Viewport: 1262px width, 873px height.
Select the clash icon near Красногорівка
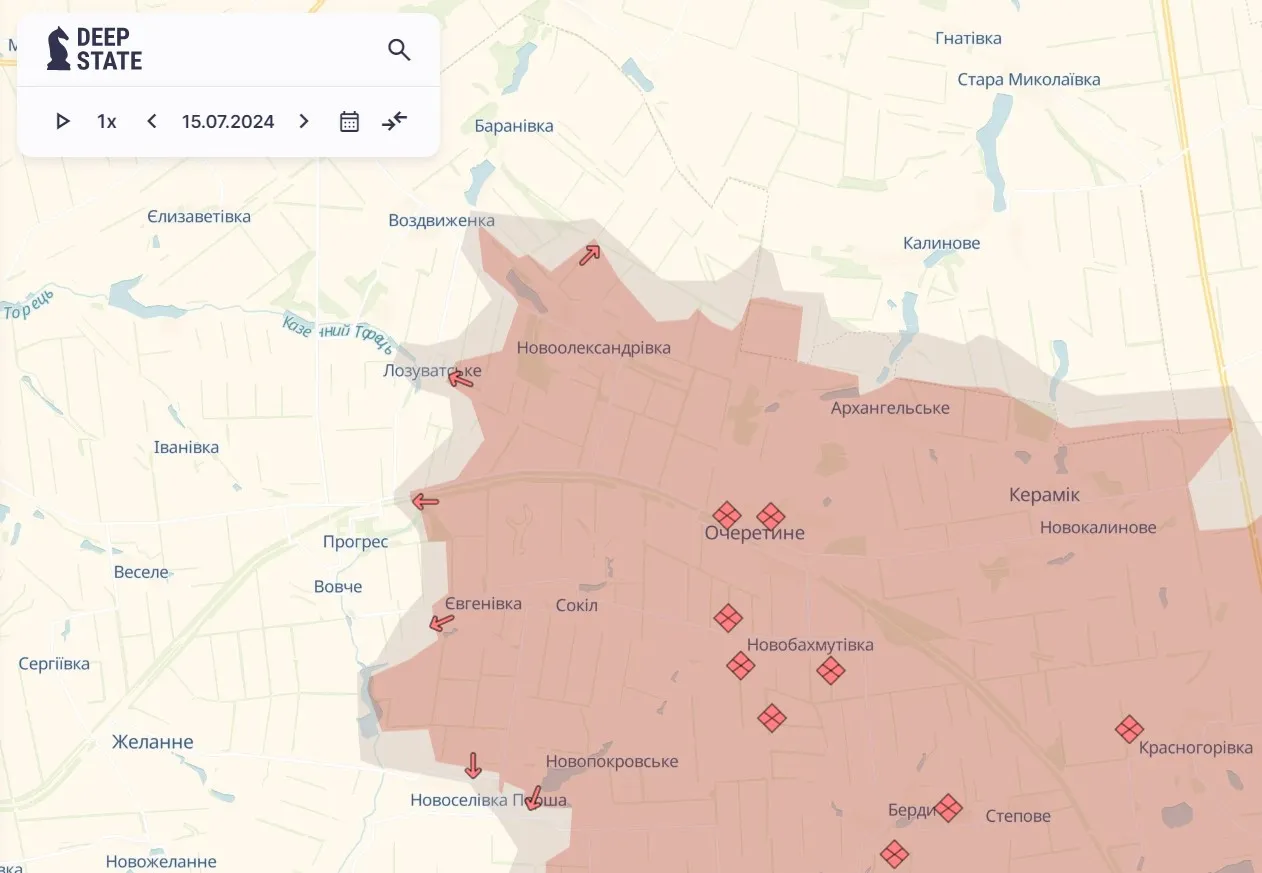pyautogui.click(x=1129, y=730)
